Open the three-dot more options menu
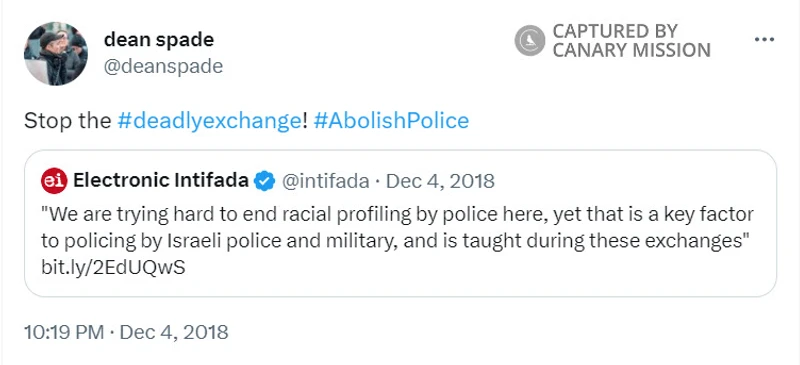Screen dimensions: 800x365 764,39
